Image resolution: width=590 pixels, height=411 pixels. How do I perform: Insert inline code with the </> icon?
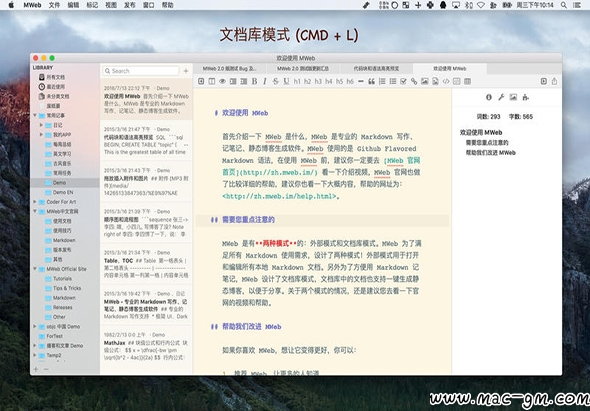click(446, 81)
